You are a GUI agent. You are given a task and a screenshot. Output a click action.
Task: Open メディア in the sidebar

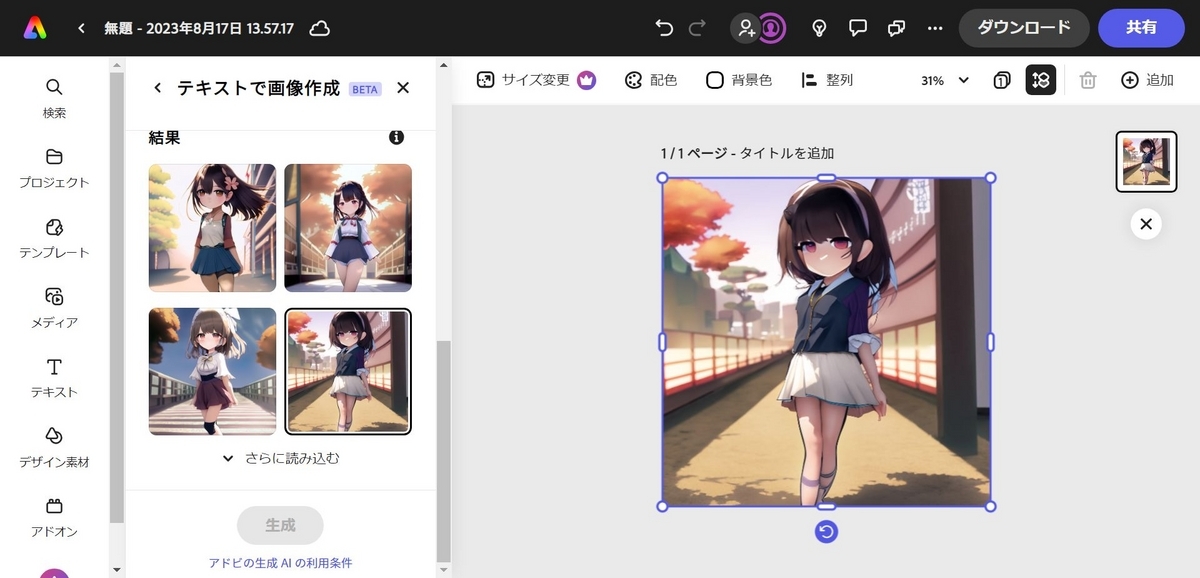[x=54, y=309]
